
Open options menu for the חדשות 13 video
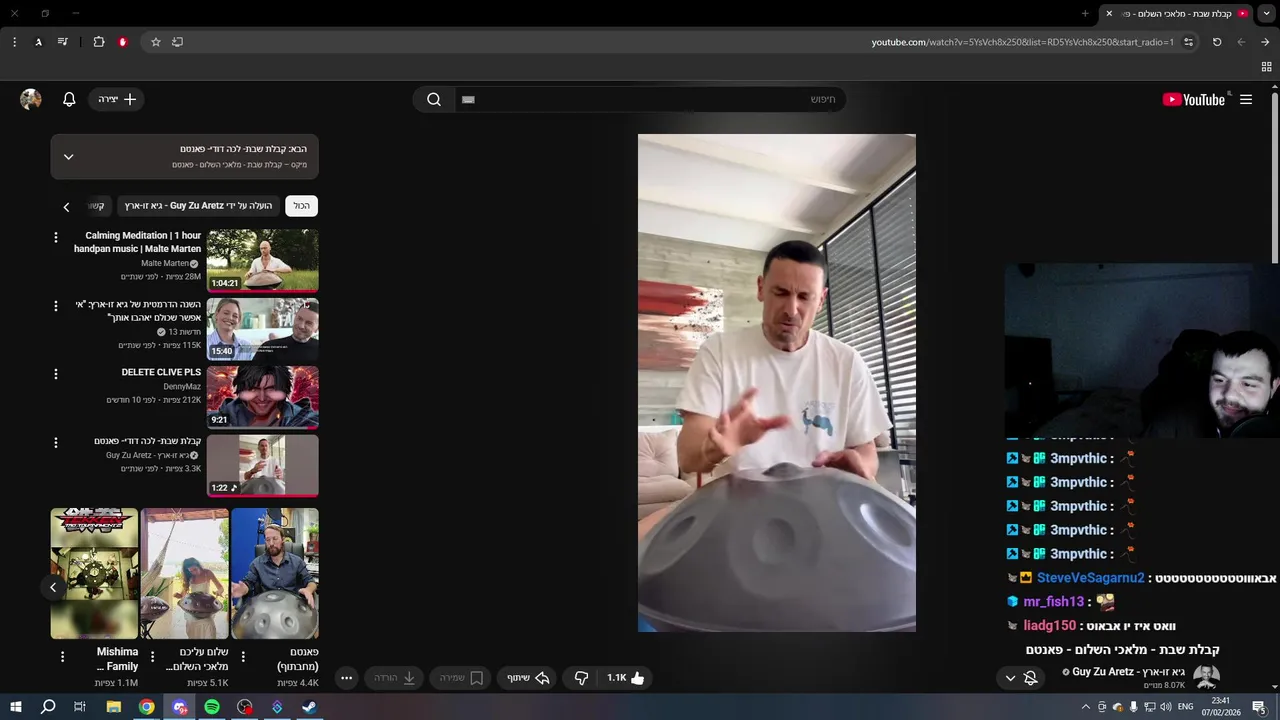[x=56, y=306]
